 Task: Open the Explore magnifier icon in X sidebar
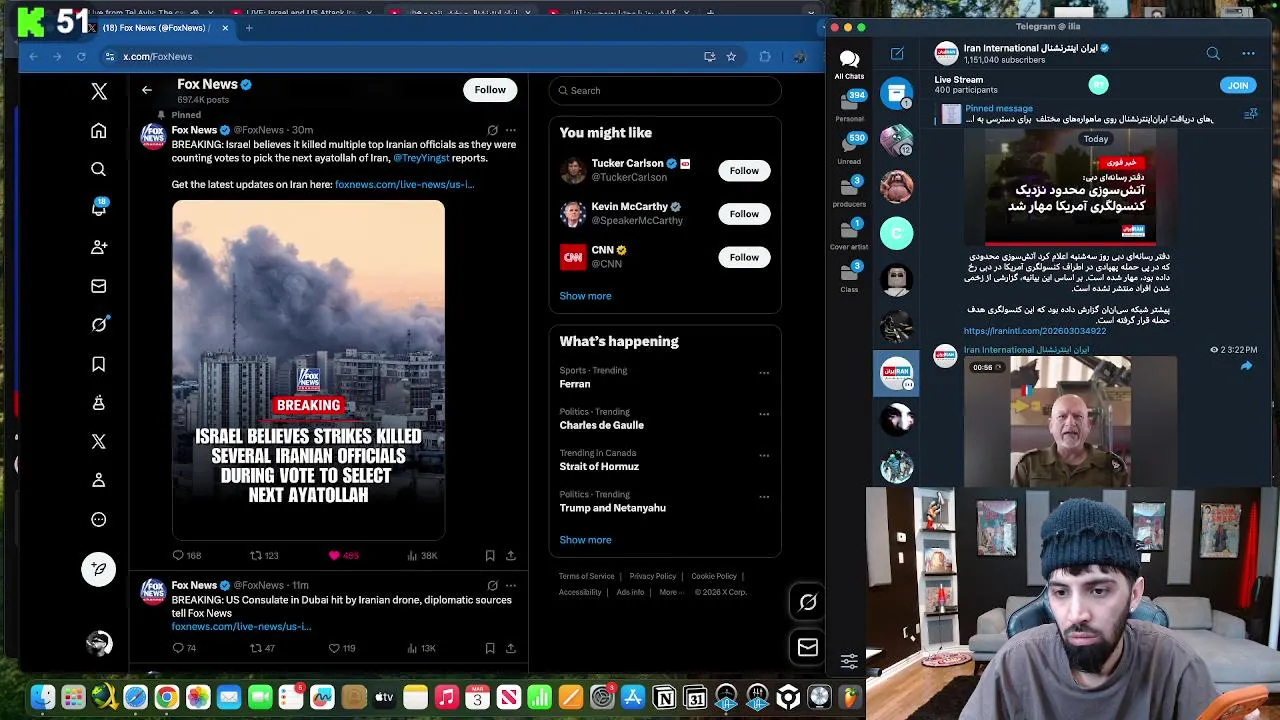[98, 170]
